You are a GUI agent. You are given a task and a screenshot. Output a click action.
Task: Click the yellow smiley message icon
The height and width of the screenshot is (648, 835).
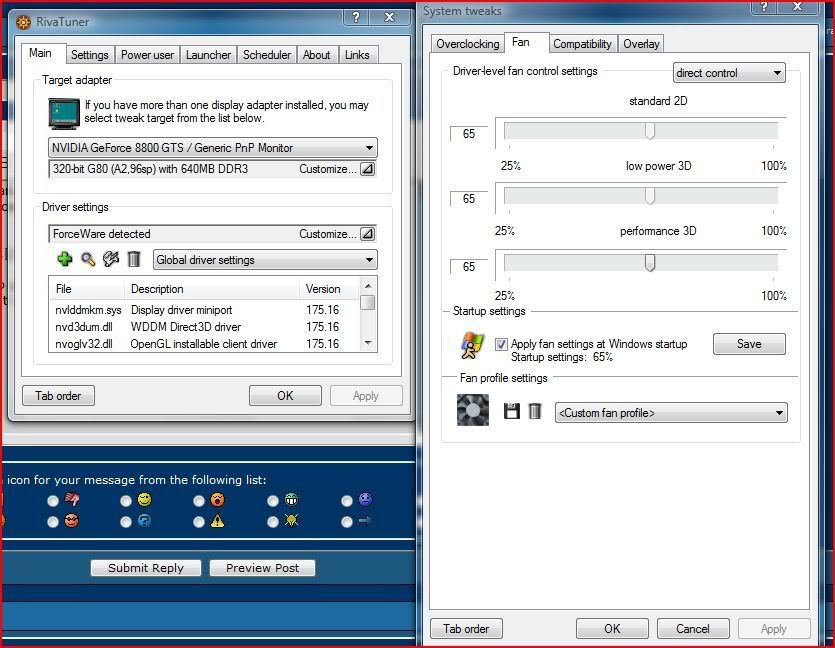[145, 499]
